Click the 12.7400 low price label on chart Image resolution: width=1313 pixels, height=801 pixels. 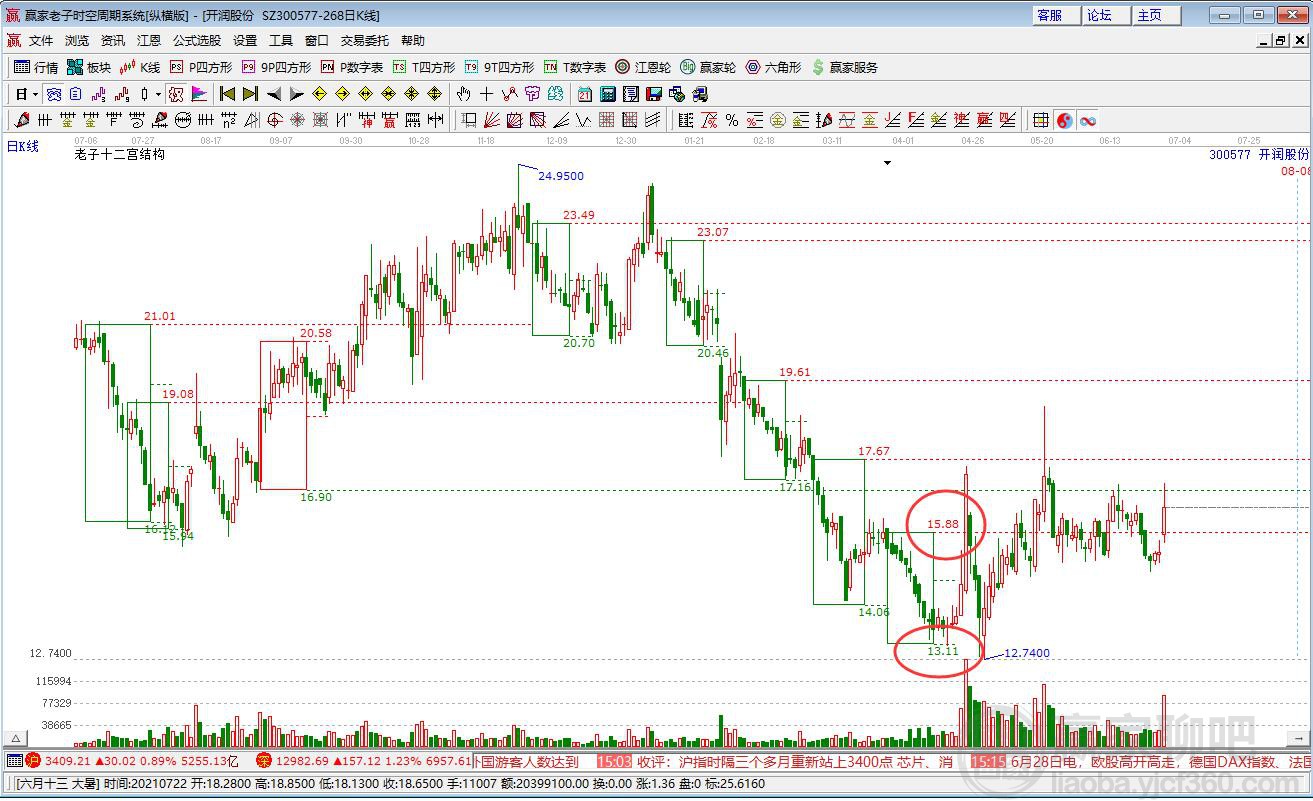1027,653
